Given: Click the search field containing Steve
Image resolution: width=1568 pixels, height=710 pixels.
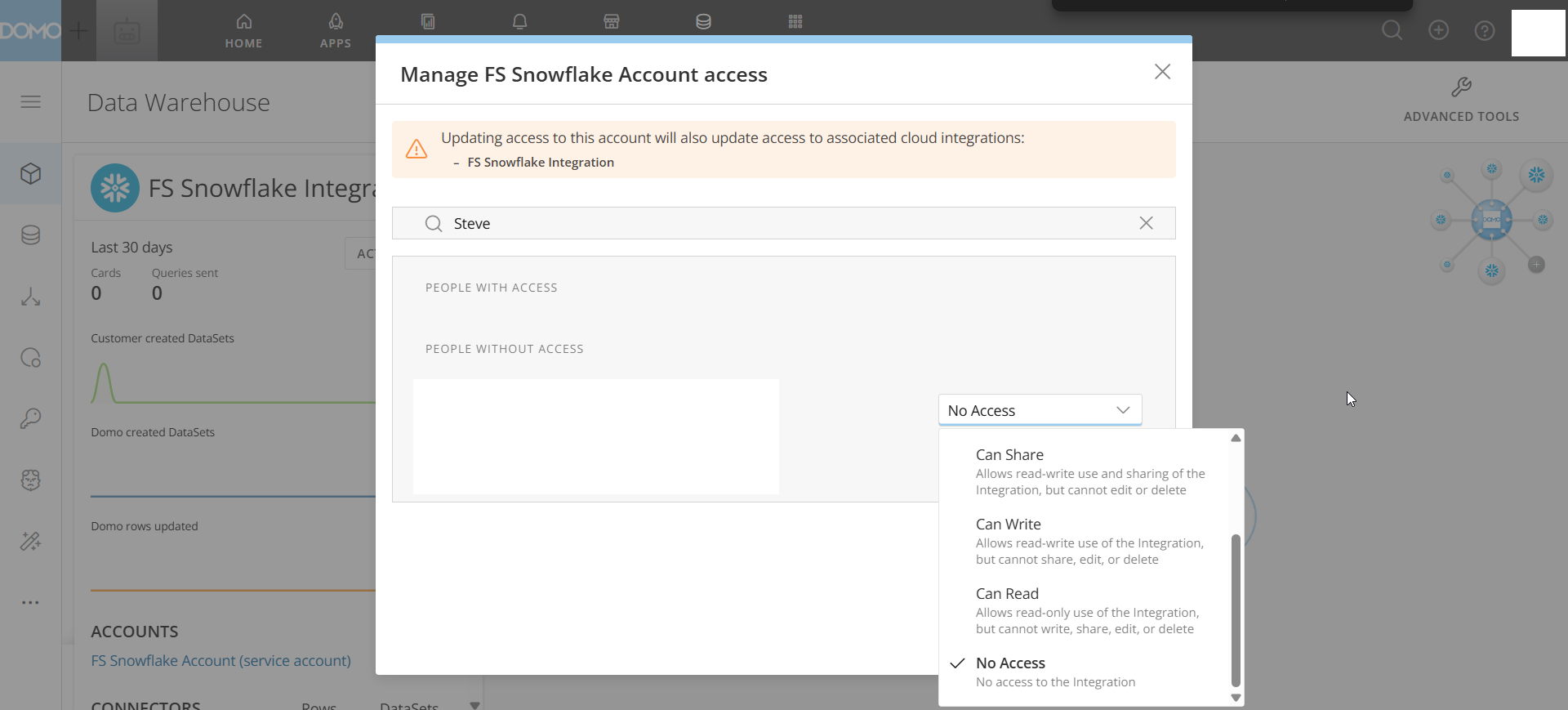Looking at the screenshot, I should click(783, 223).
